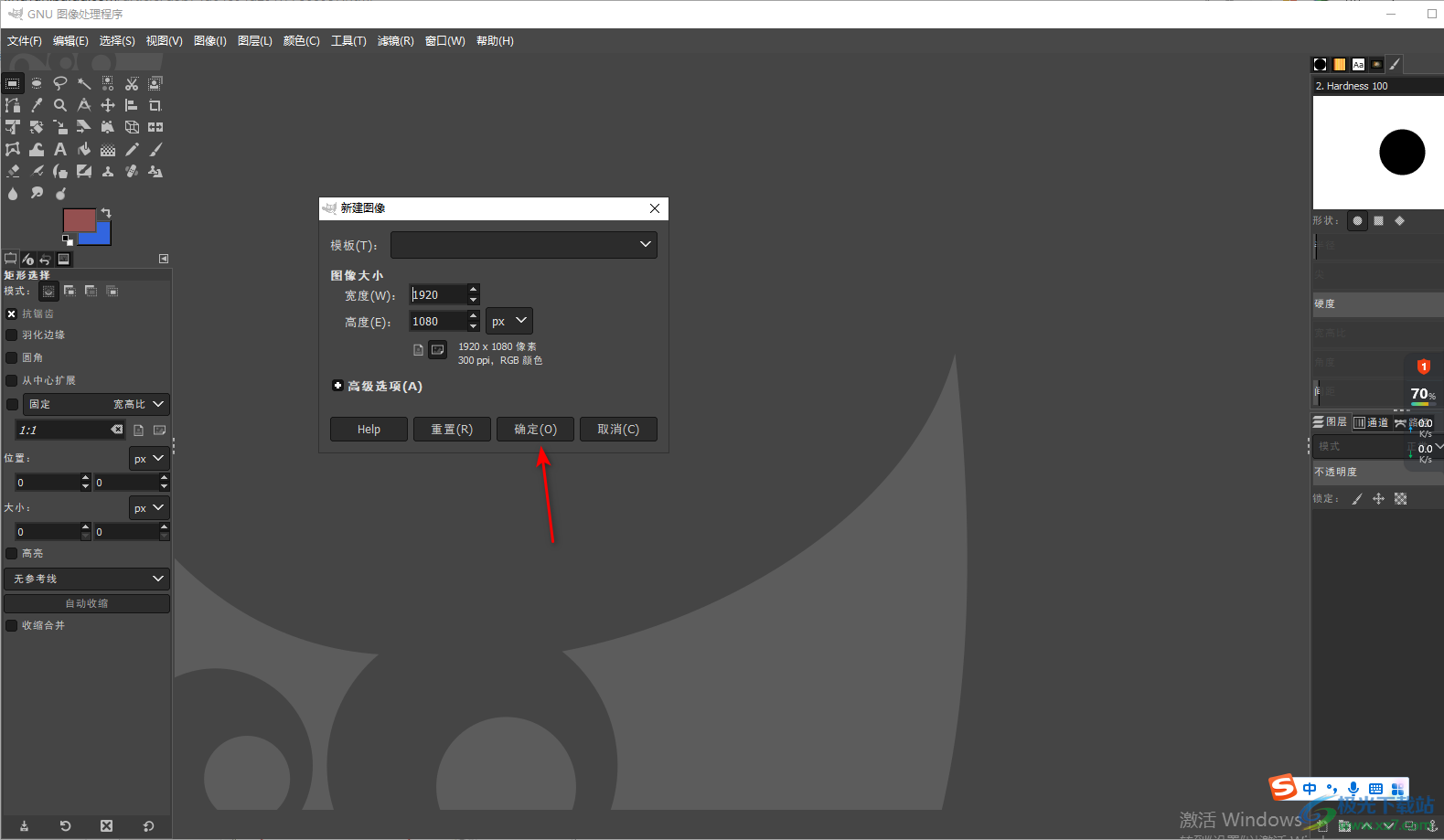Viewport: 1444px width, 840px height.
Task: Select the Move tool in toolbox
Action: pos(108,105)
